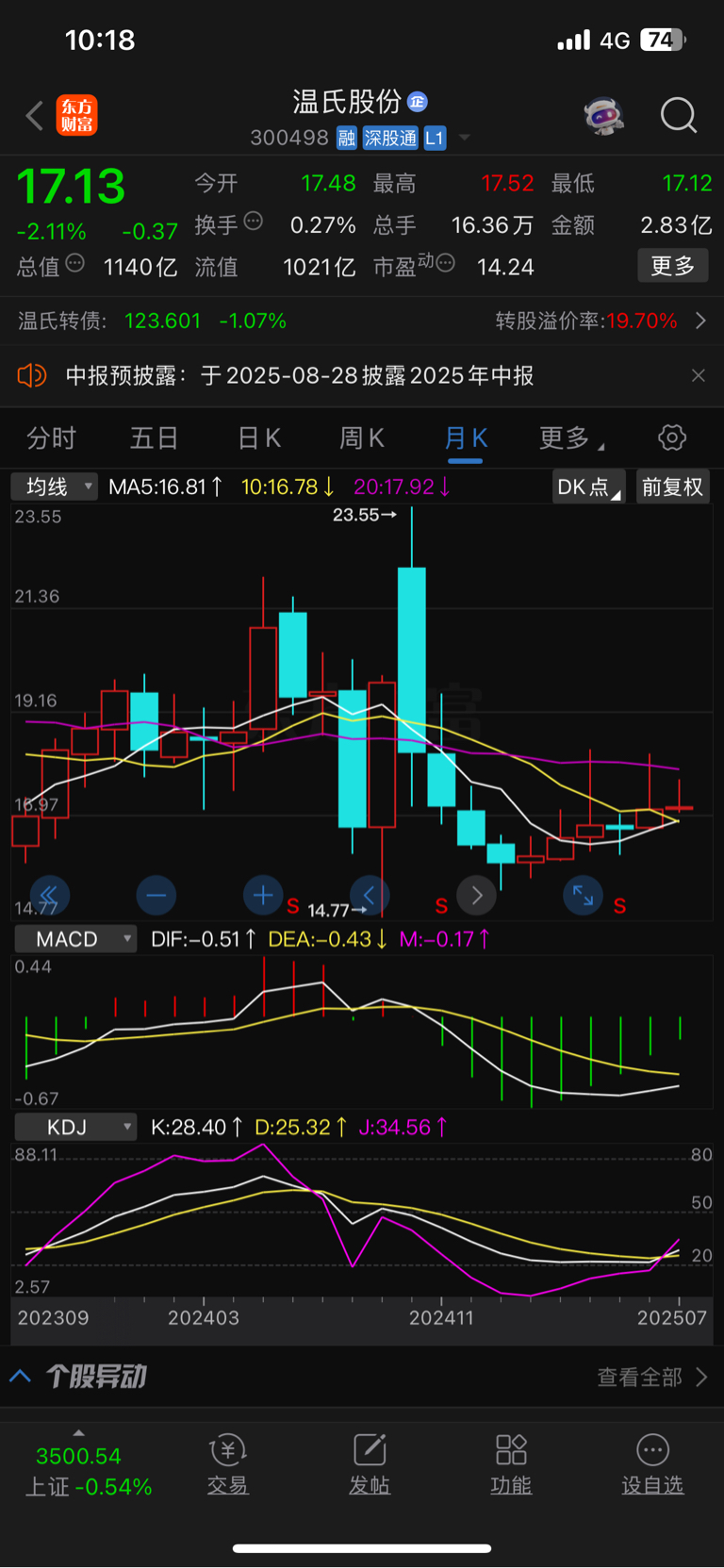Tap the info icon beside 总值
The image size is (724, 1568).
coord(75,263)
